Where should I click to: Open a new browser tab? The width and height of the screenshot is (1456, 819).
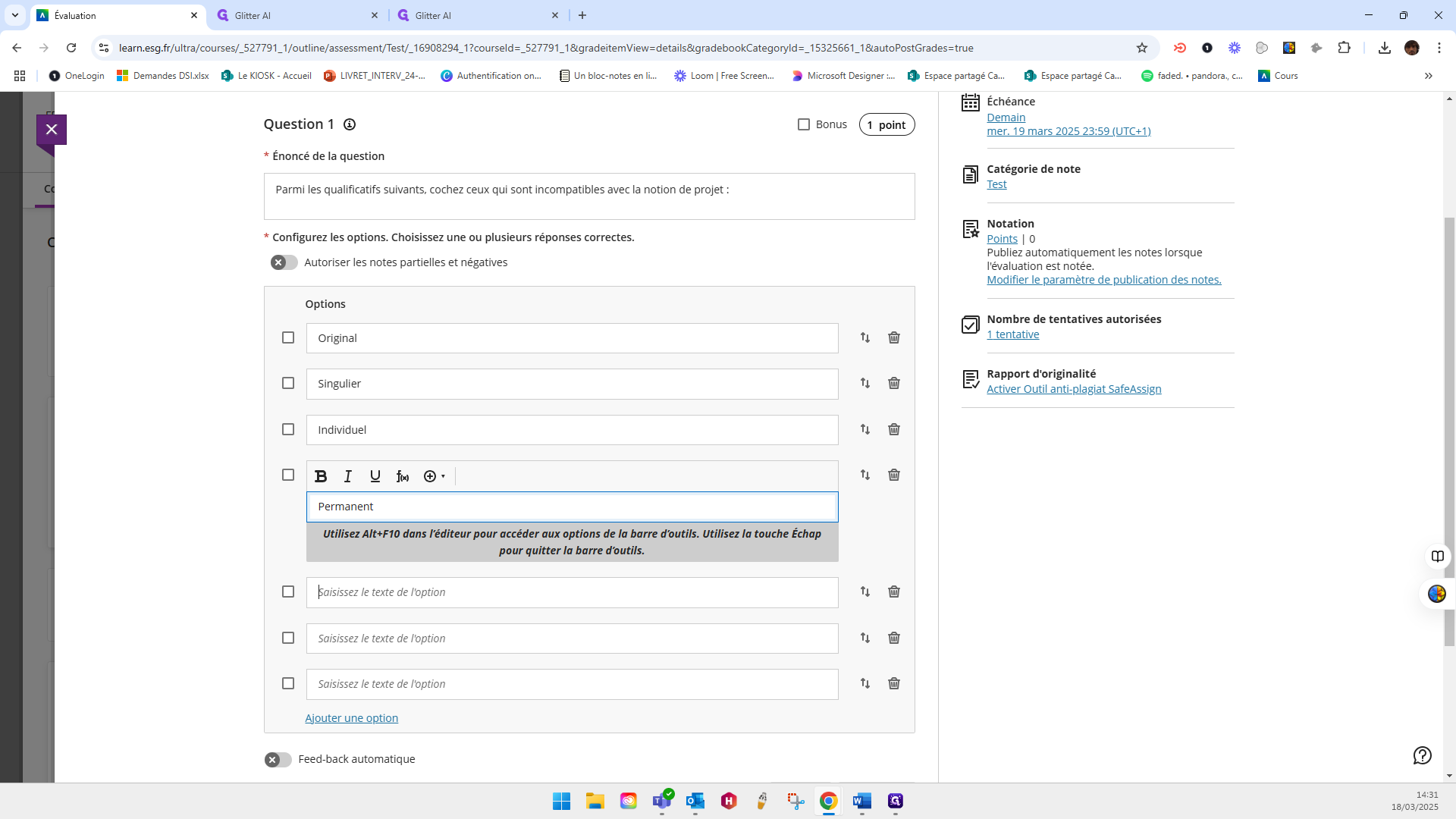pos(582,15)
